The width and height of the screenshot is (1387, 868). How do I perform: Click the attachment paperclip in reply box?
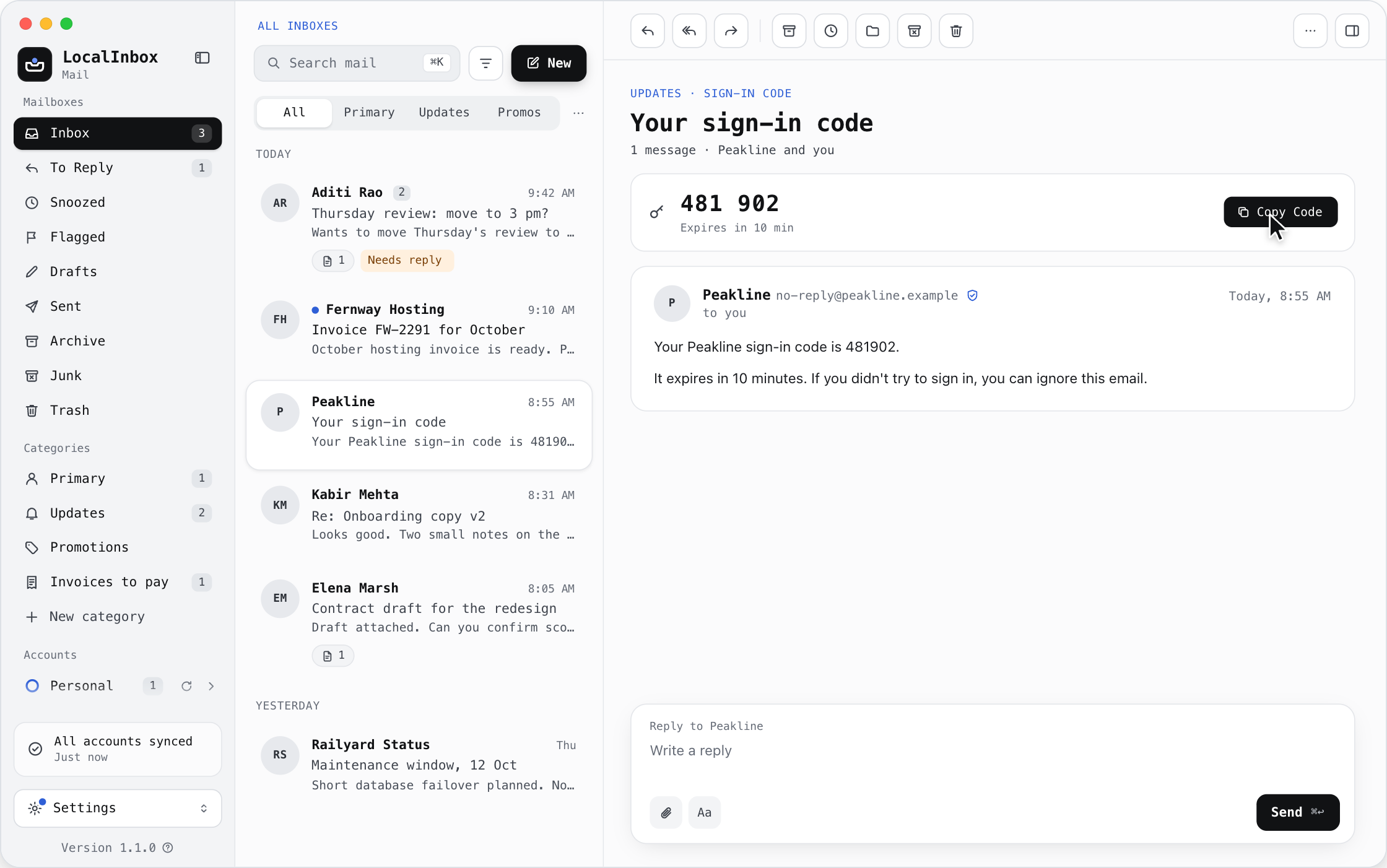point(666,812)
